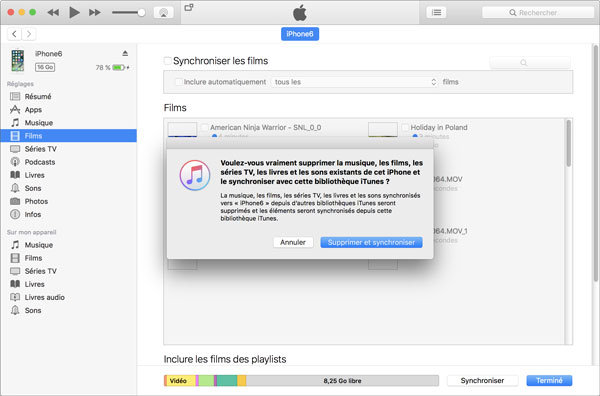The image size is (600, 396).
Task: Eject the iPhone6 device
Action: pyautogui.click(x=125, y=53)
